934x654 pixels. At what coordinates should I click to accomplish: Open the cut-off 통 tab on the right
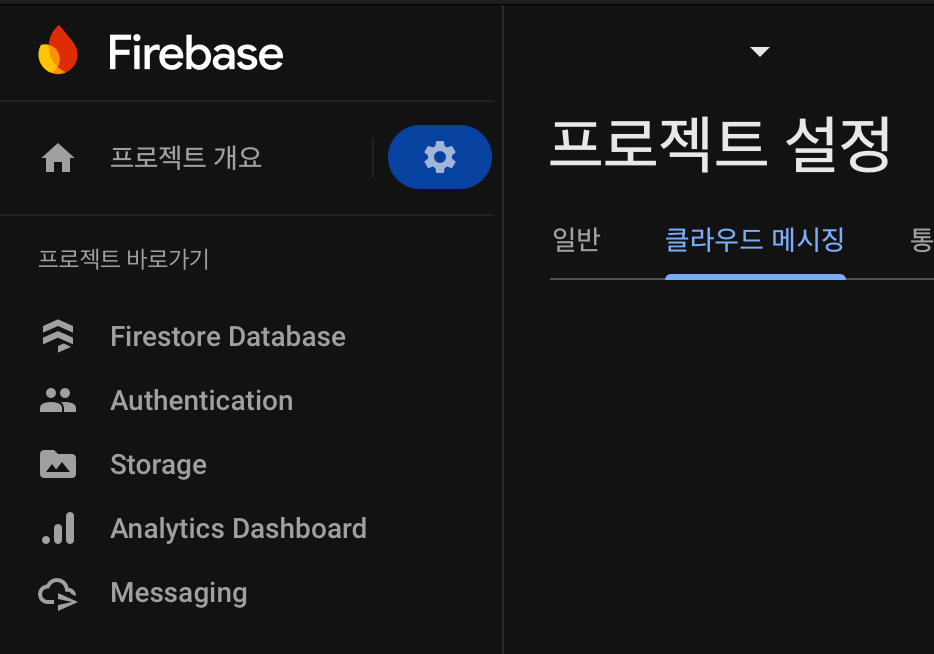click(921, 239)
